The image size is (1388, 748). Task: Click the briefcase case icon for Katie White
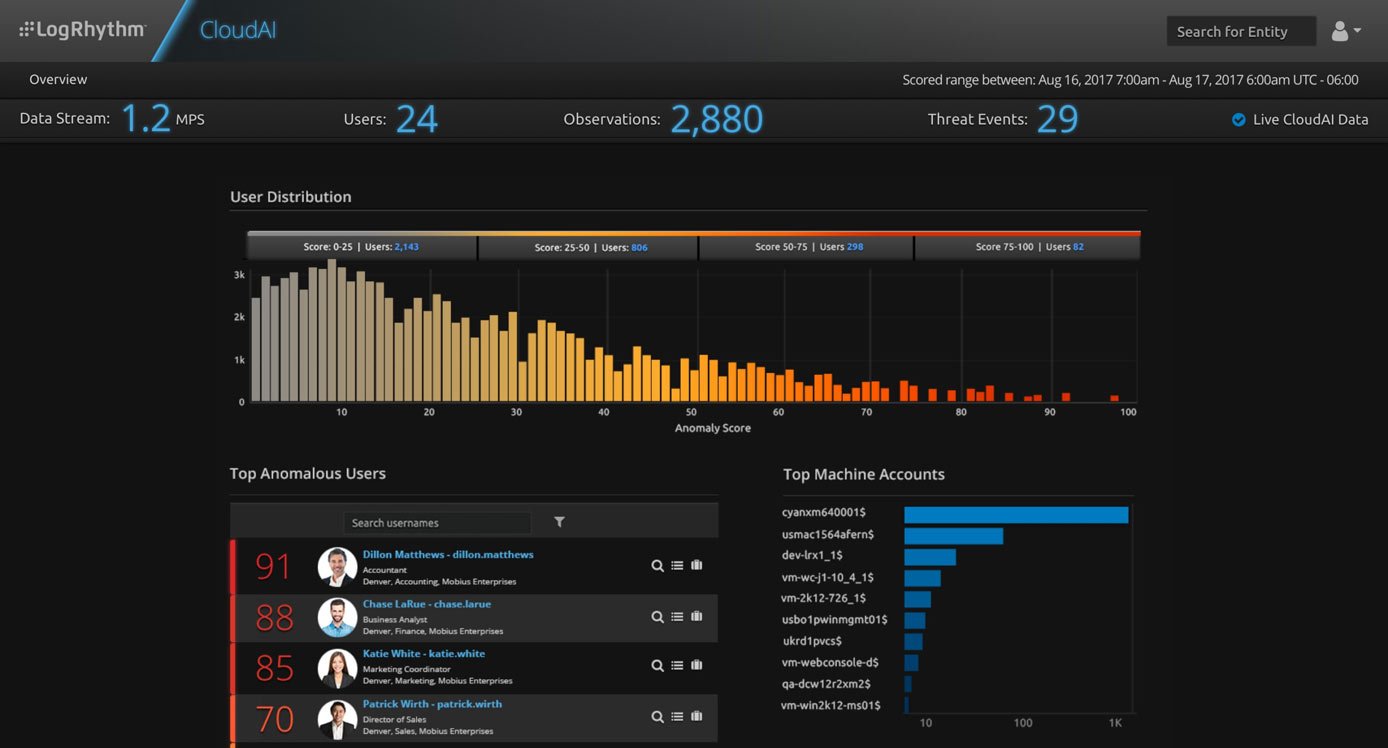point(696,665)
